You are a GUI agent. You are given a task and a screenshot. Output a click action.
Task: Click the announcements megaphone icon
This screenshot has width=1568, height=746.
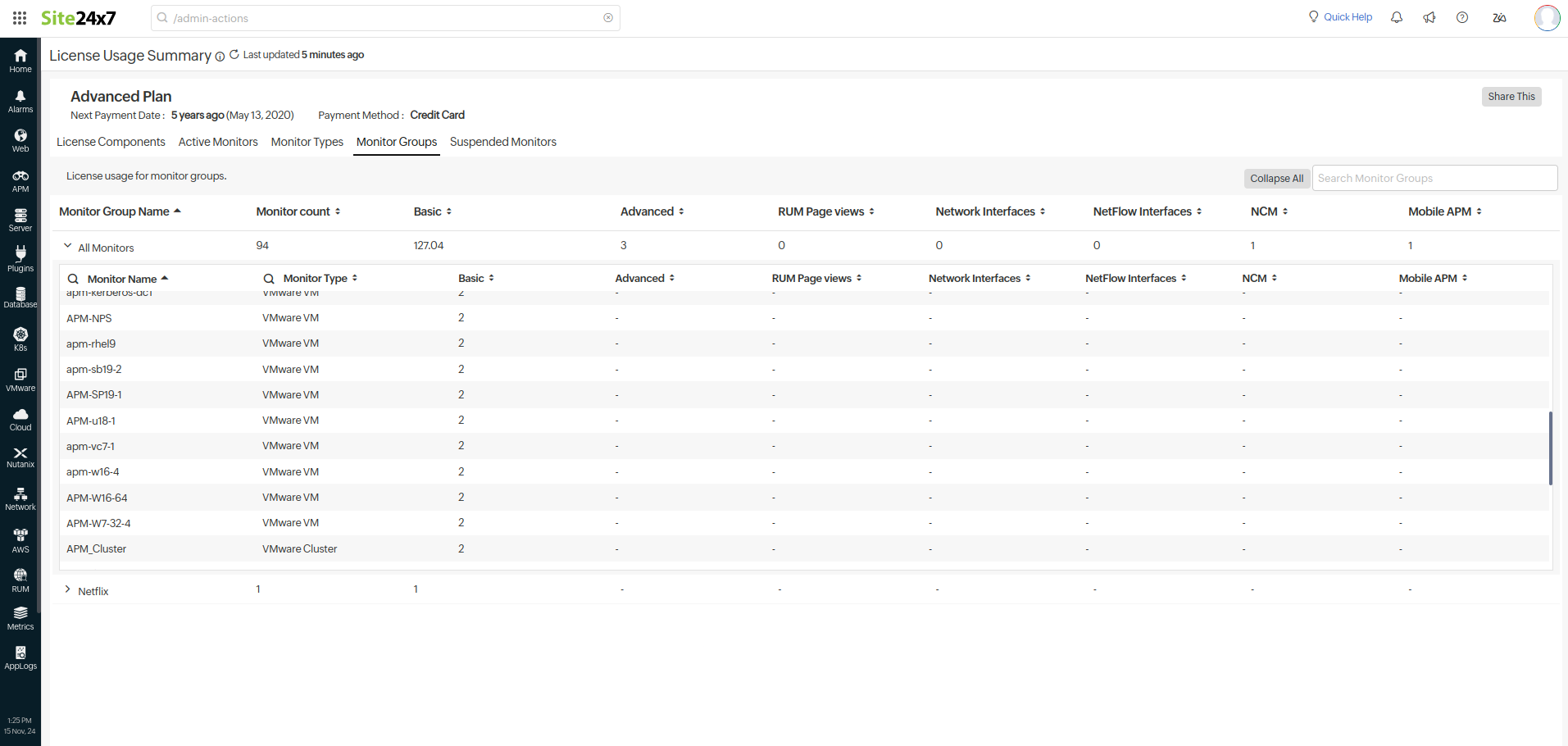[x=1429, y=17]
